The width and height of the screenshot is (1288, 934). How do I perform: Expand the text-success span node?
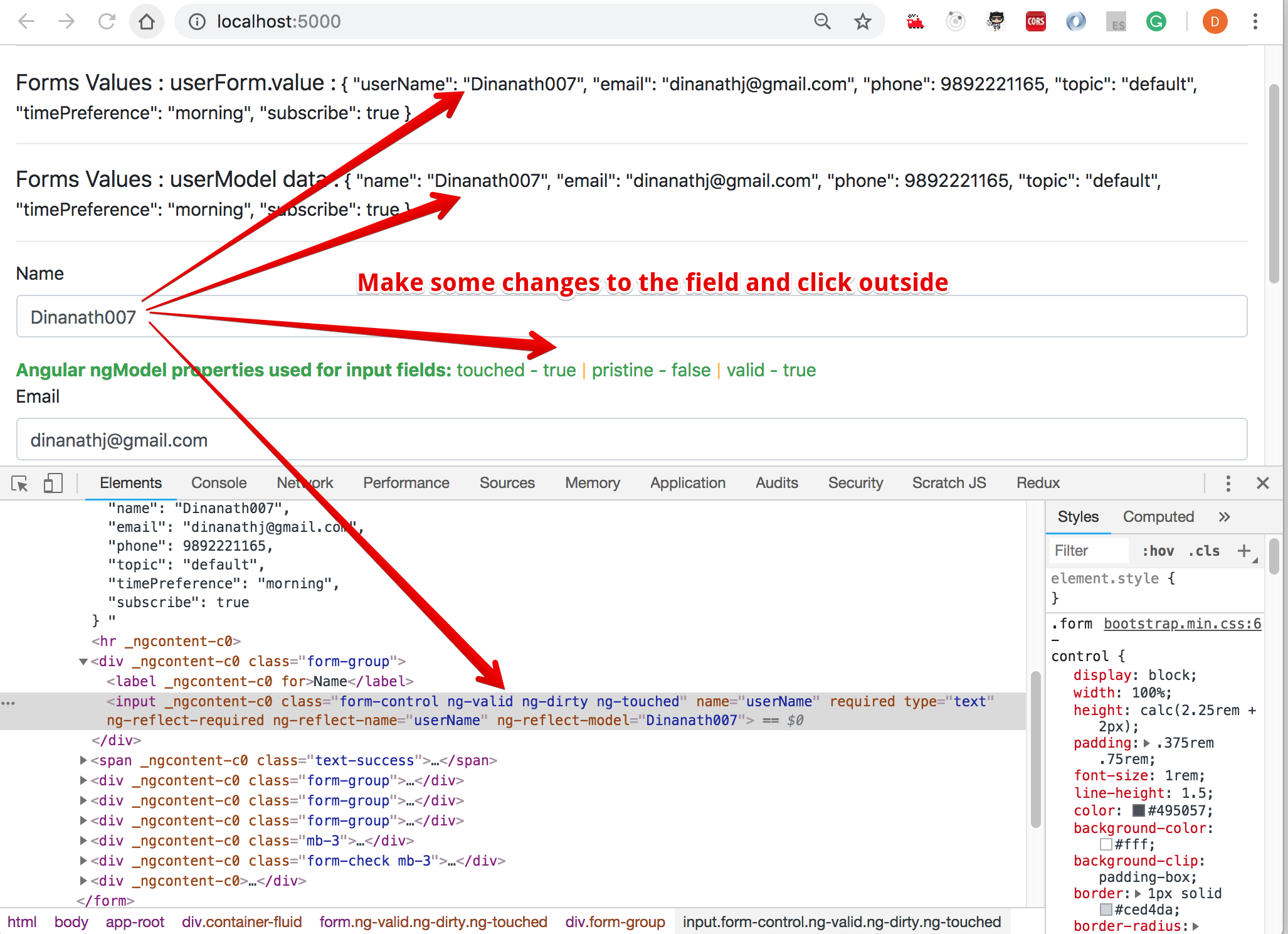tap(83, 761)
